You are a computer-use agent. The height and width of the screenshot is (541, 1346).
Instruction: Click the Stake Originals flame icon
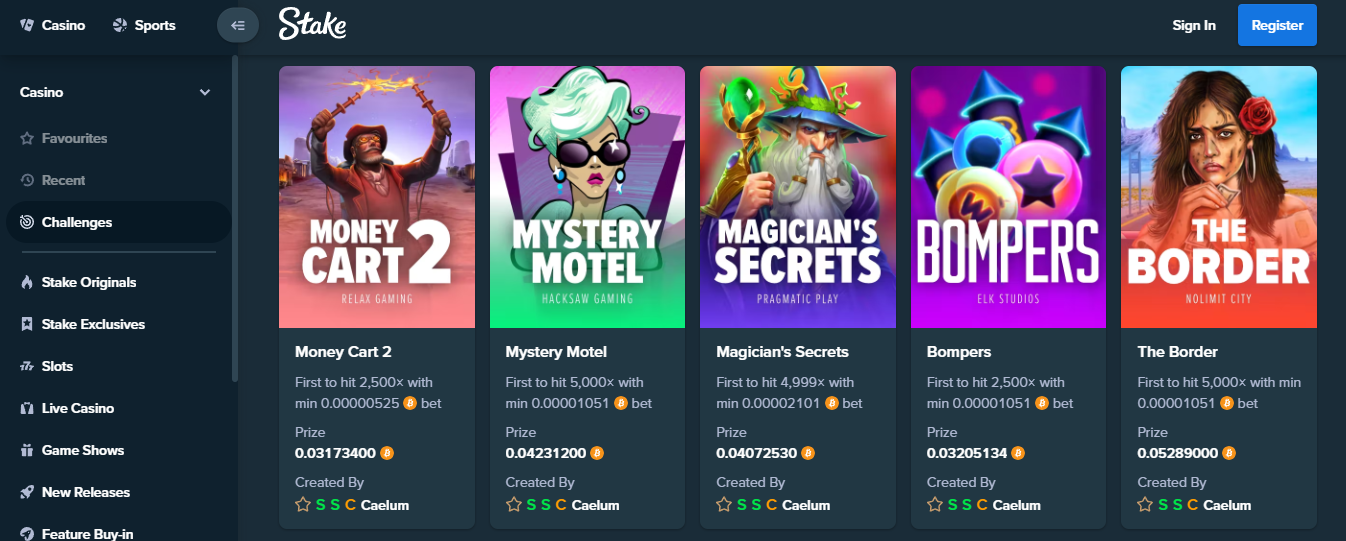(x=27, y=282)
